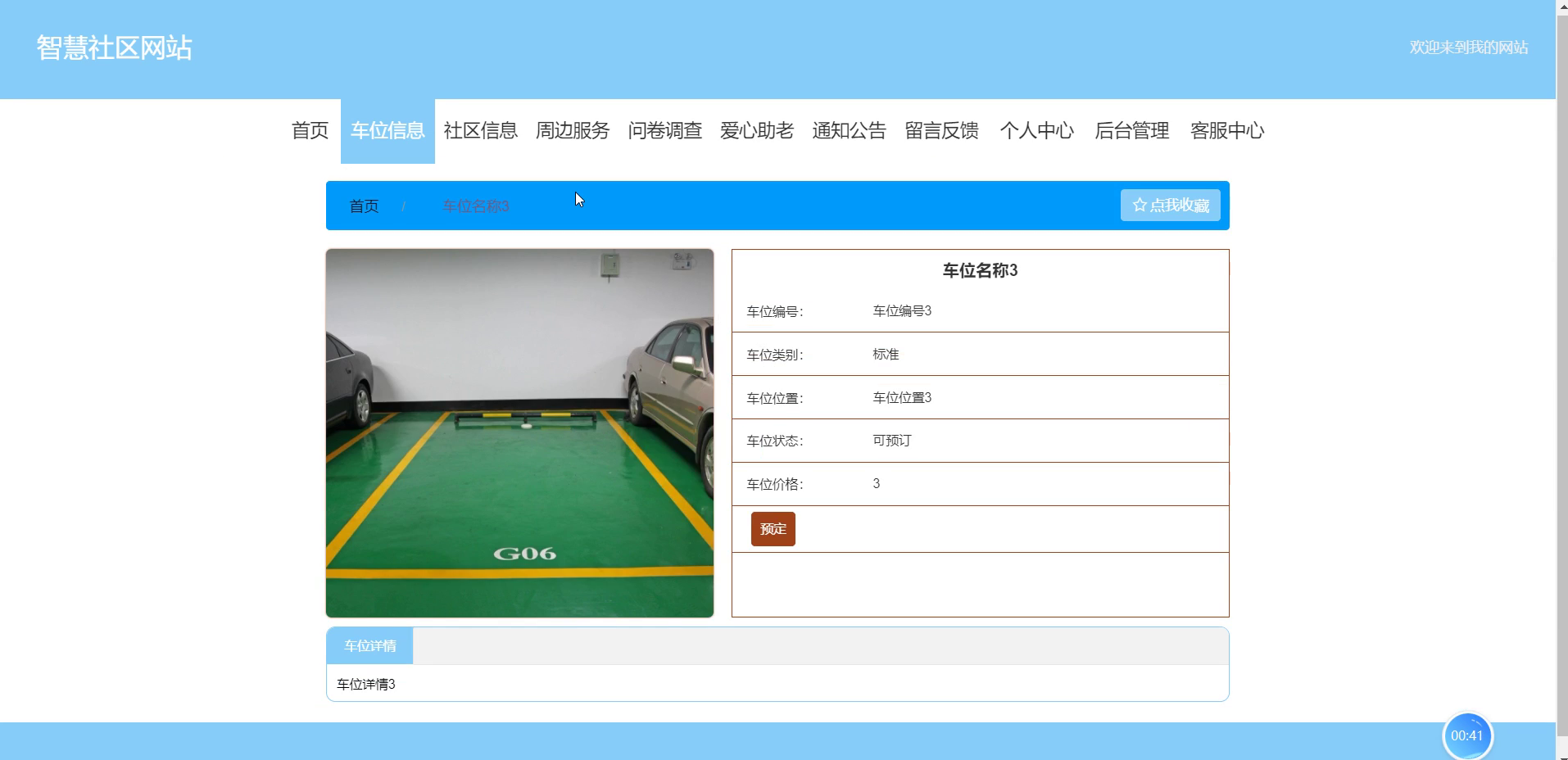Go to 社区信息 in the navigation bar
Viewport: 1568px width, 760px height.
(481, 131)
